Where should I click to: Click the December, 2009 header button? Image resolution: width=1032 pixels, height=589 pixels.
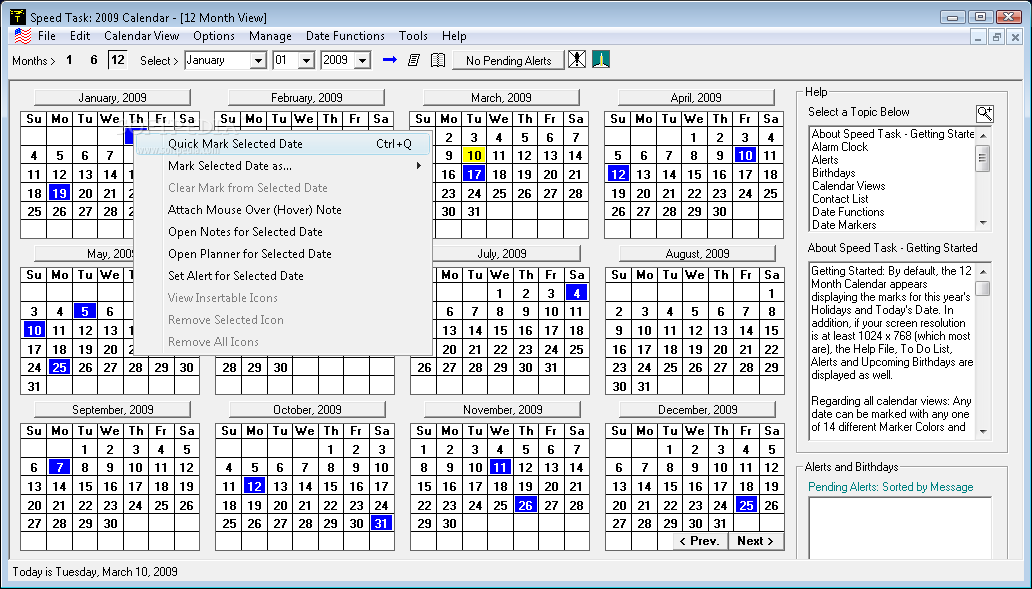pyautogui.click(x=698, y=409)
